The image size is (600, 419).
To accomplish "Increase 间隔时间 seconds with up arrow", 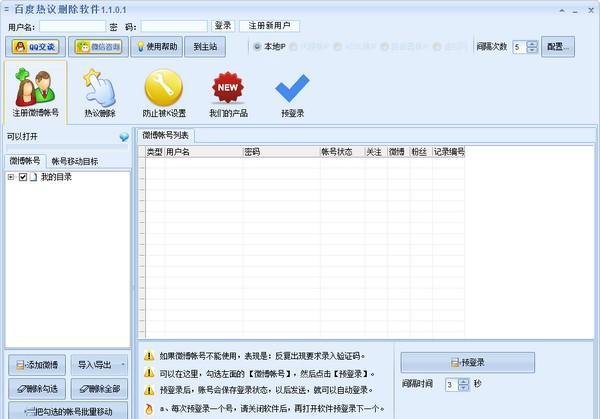I will [463, 382].
